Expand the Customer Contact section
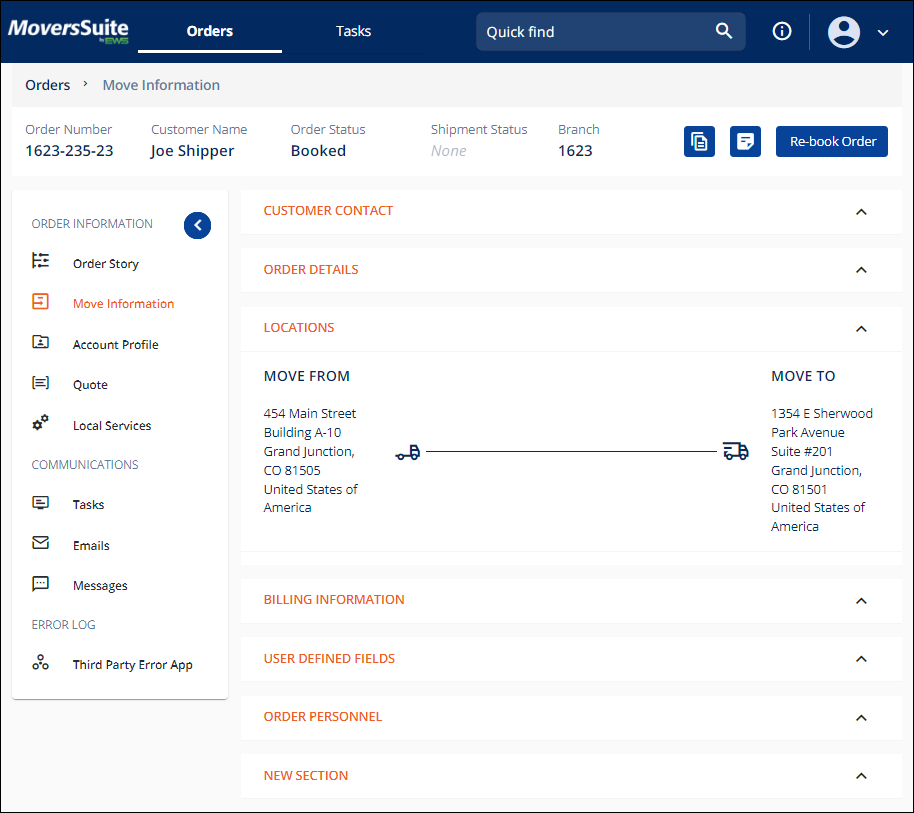The height and width of the screenshot is (813, 914). pos(861,212)
